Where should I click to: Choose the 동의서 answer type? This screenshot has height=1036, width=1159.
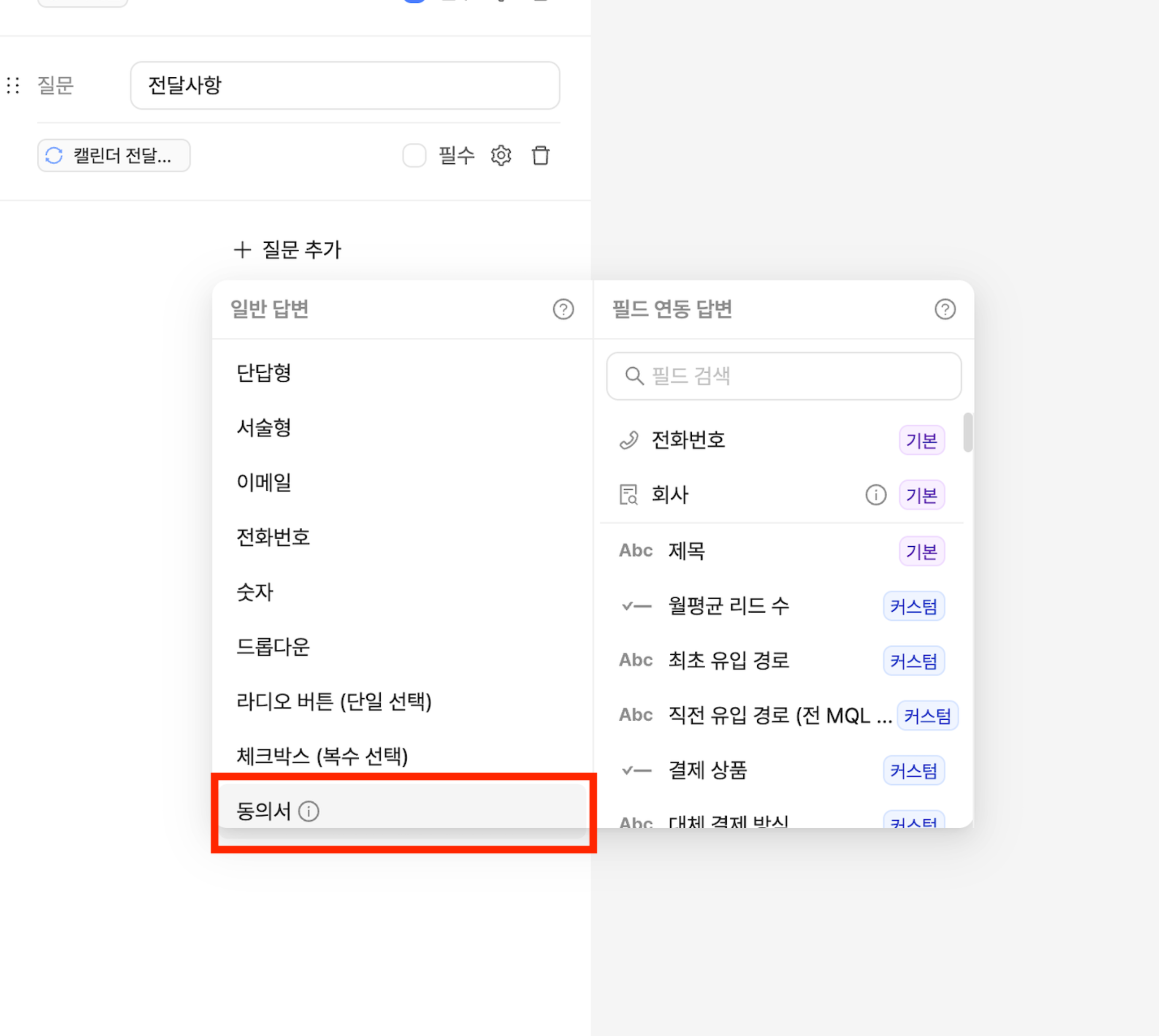[x=263, y=811]
